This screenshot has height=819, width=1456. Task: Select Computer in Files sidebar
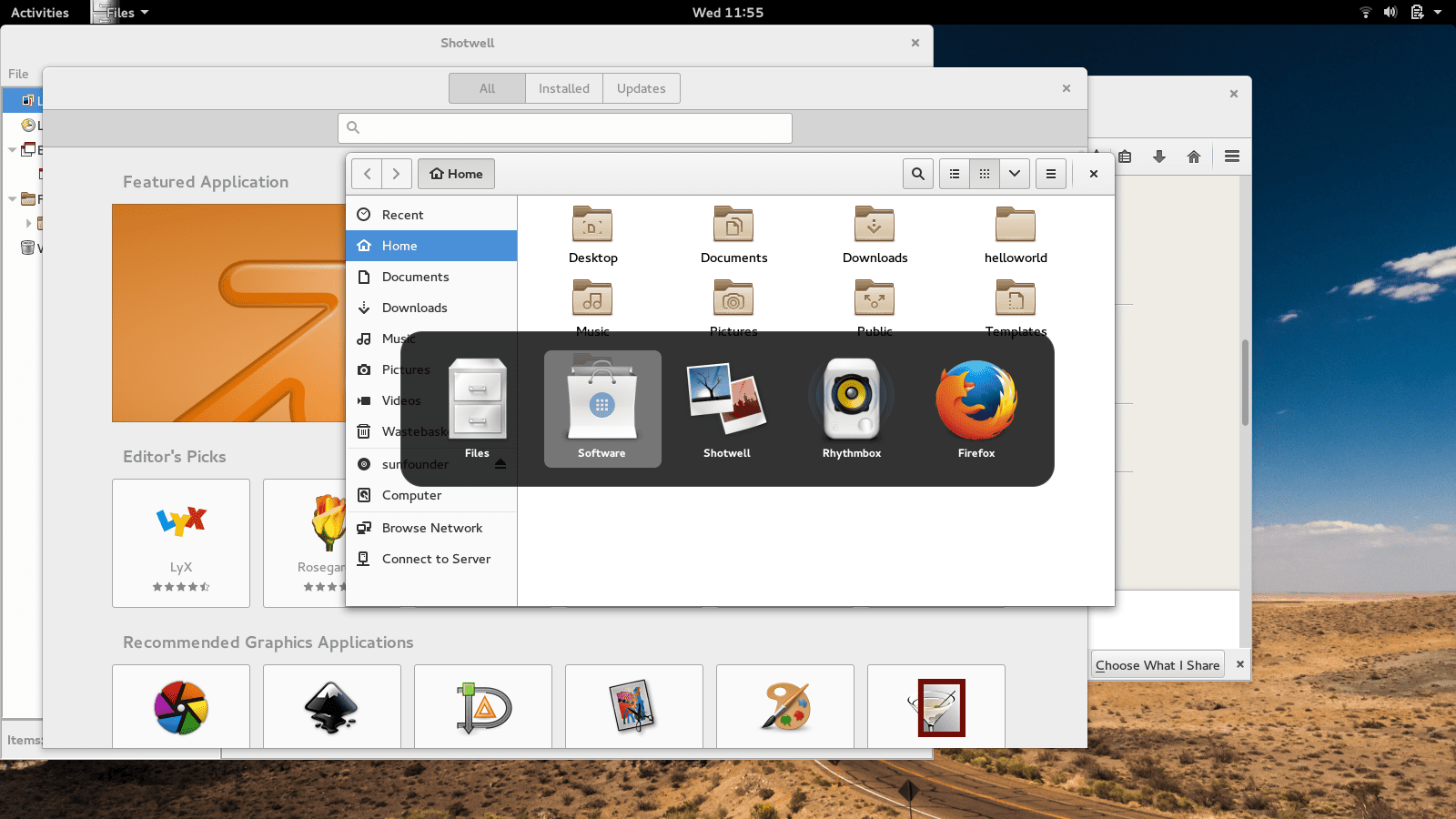(431, 495)
